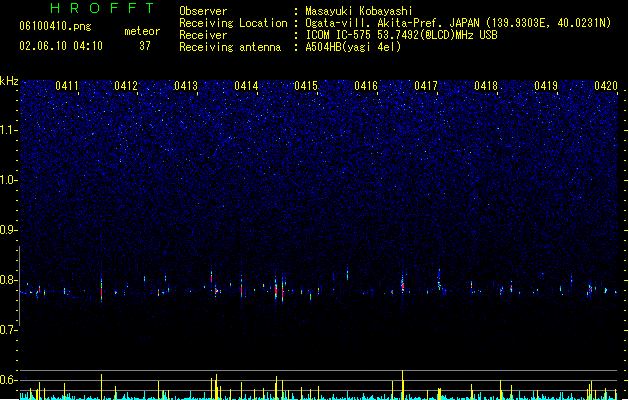The image size is (629, 400).
Task: Click the 0.8 kHz axis label
Action: point(8,280)
